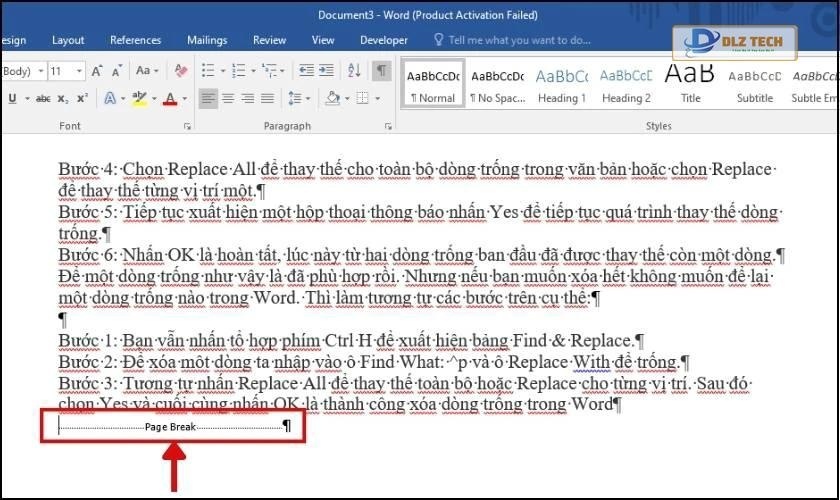
Task: Click the Grow Font icon
Action: pyautogui.click(x=98, y=71)
